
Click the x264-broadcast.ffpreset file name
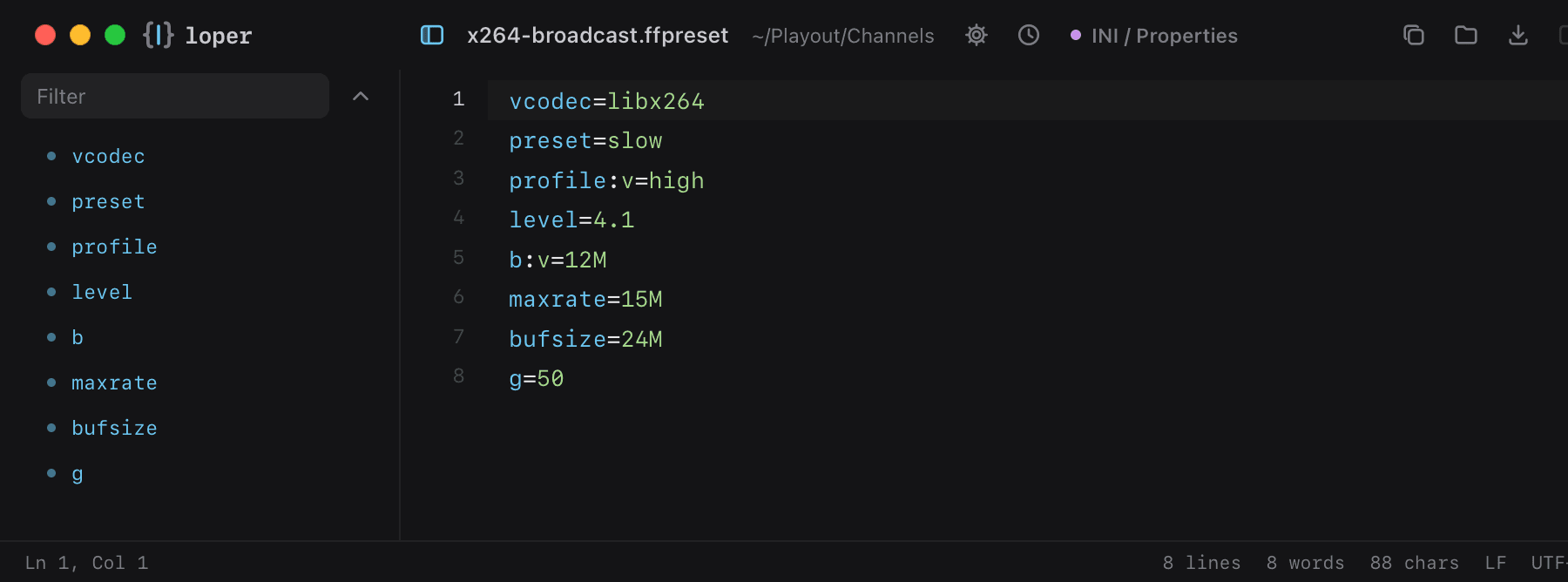598,36
